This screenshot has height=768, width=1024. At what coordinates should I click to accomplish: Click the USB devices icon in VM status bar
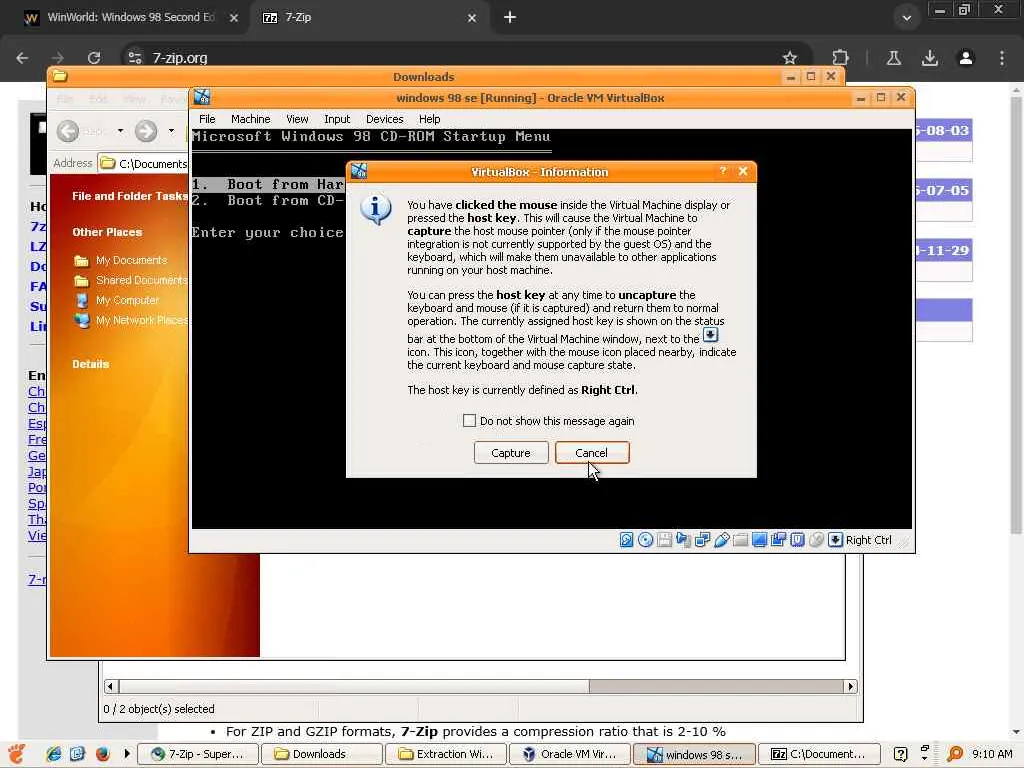pos(721,539)
